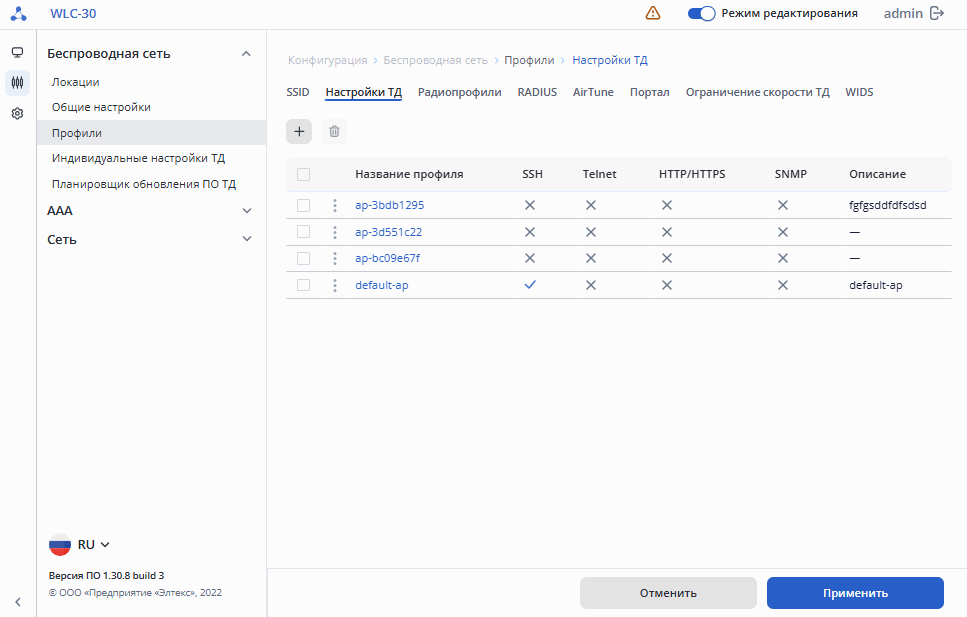Collapse the sidebar with the left arrow
The width and height of the screenshot is (967, 617).
point(17,601)
